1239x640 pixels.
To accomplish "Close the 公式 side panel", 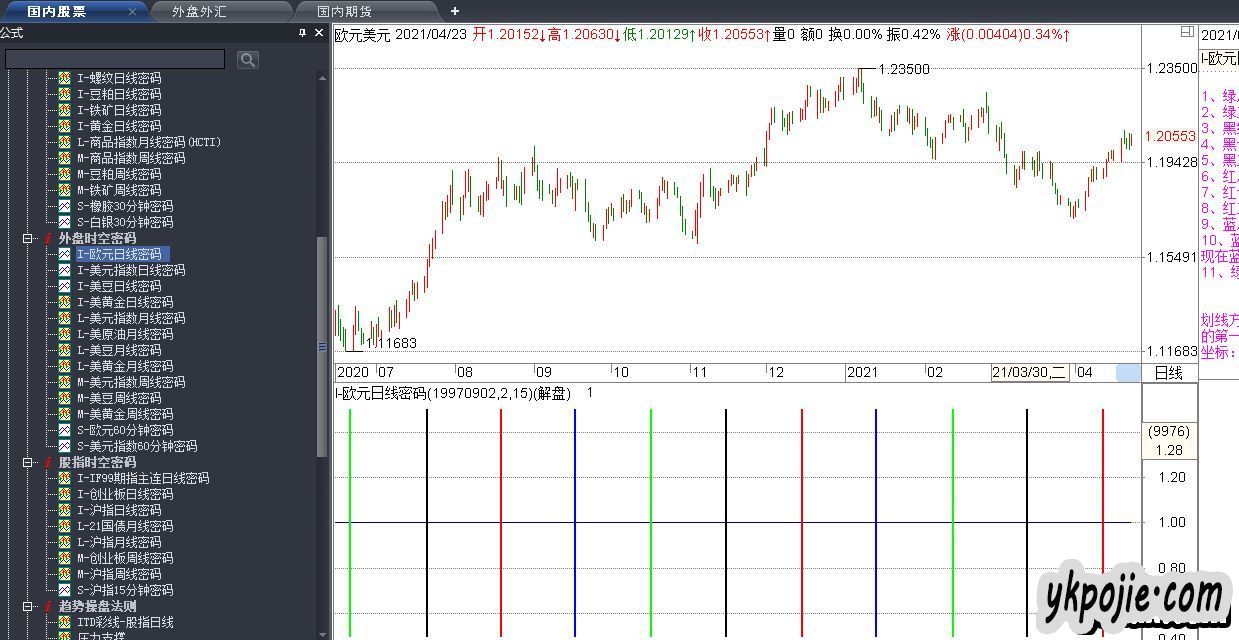I will (319, 33).
